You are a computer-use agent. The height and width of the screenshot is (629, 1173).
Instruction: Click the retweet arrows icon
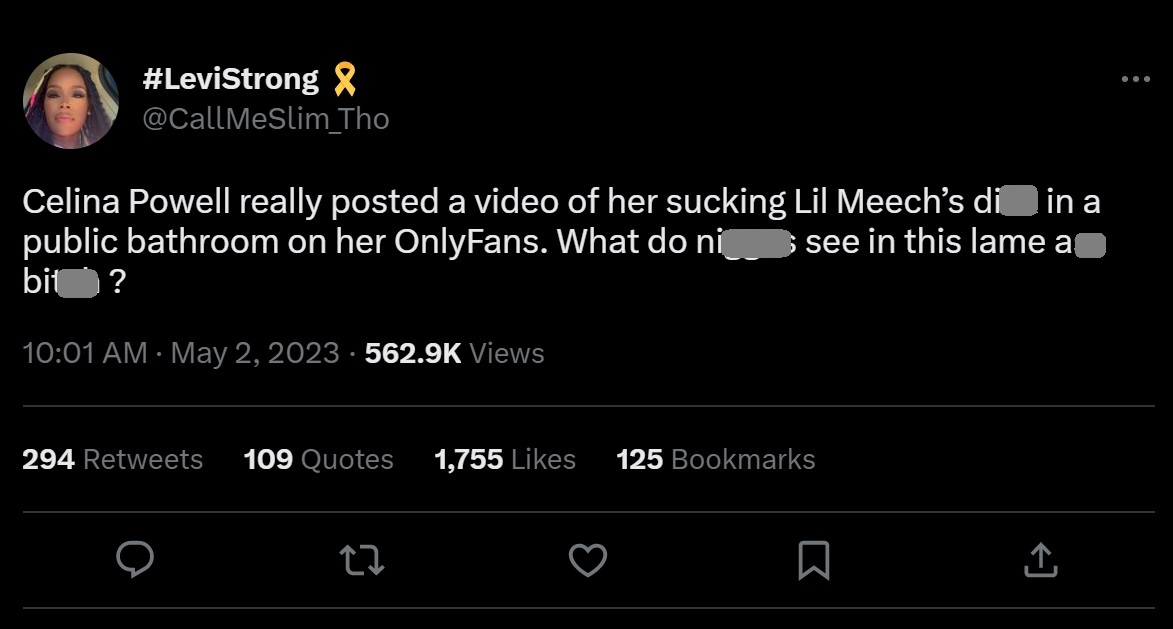tap(361, 560)
